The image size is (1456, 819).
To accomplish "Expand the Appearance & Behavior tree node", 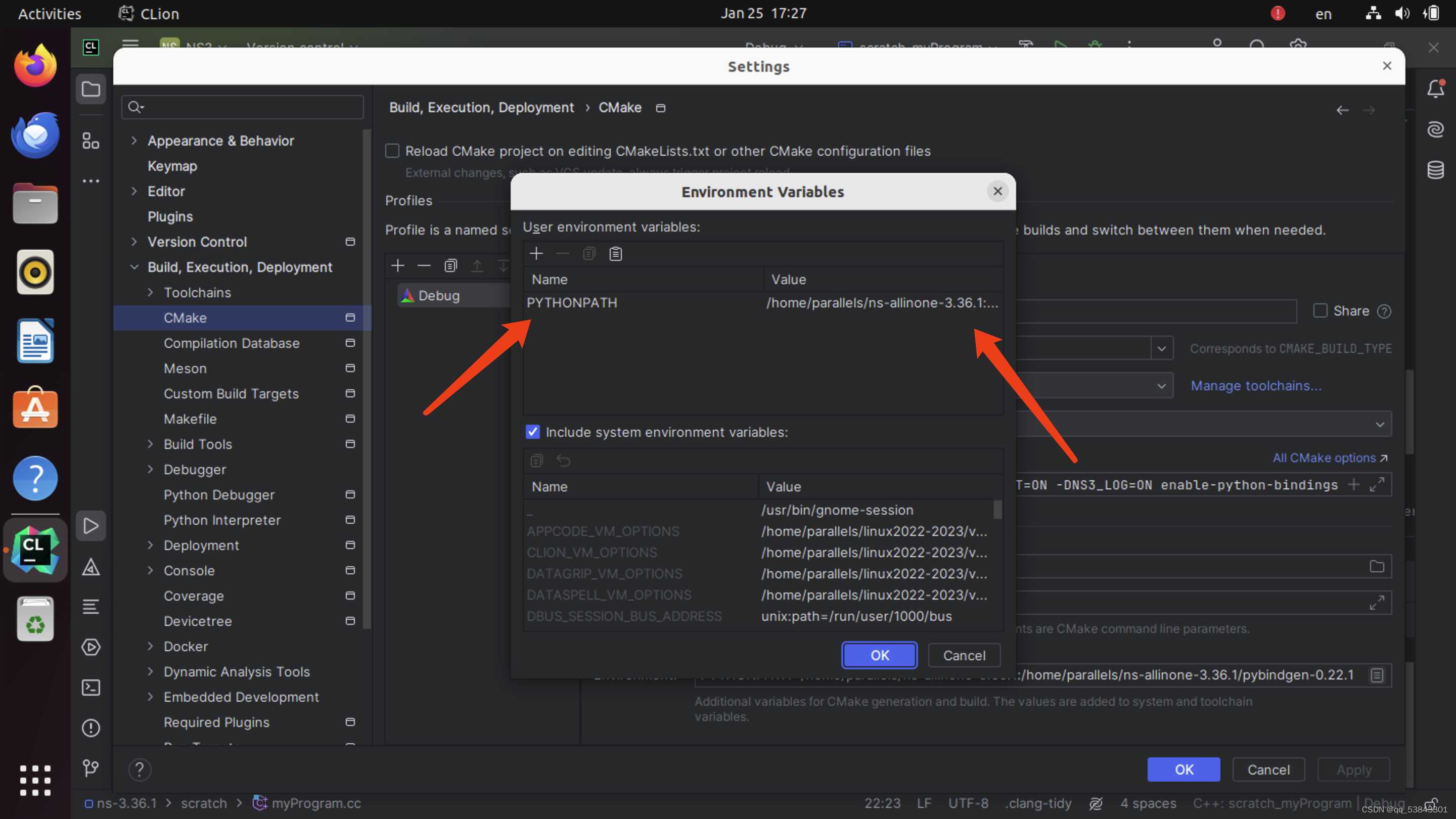I will (134, 141).
